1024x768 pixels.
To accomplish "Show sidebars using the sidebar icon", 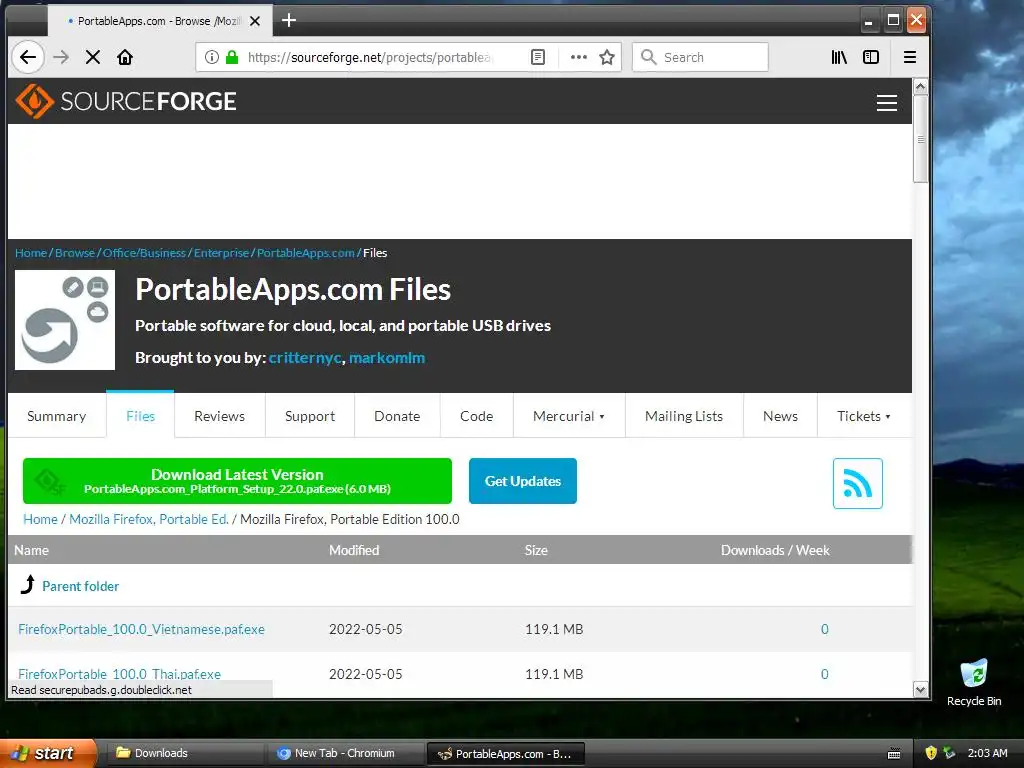I will click(871, 57).
